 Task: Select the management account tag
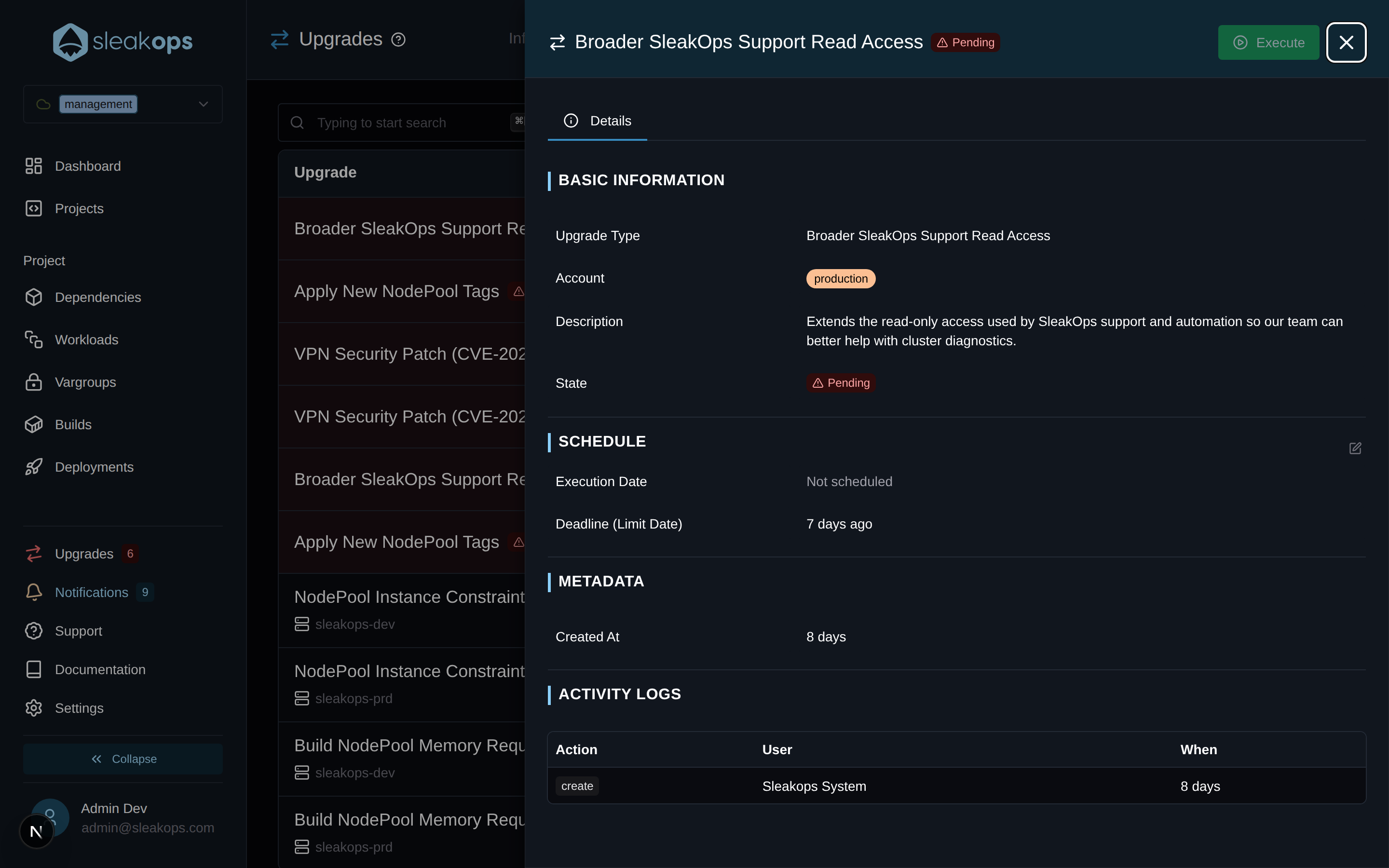click(98, 105)
